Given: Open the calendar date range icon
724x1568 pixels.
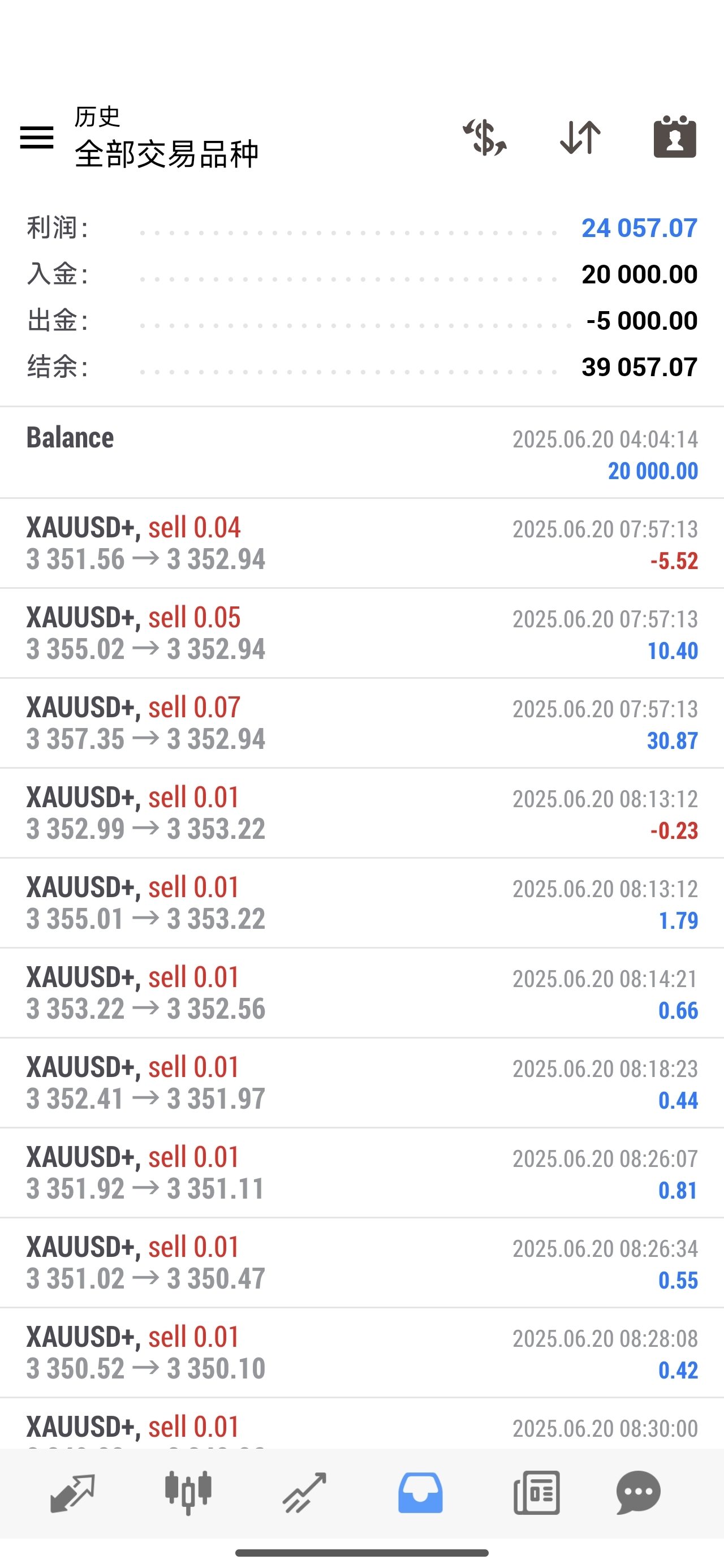Looking at the screenshot, I should tap(675, 137).
